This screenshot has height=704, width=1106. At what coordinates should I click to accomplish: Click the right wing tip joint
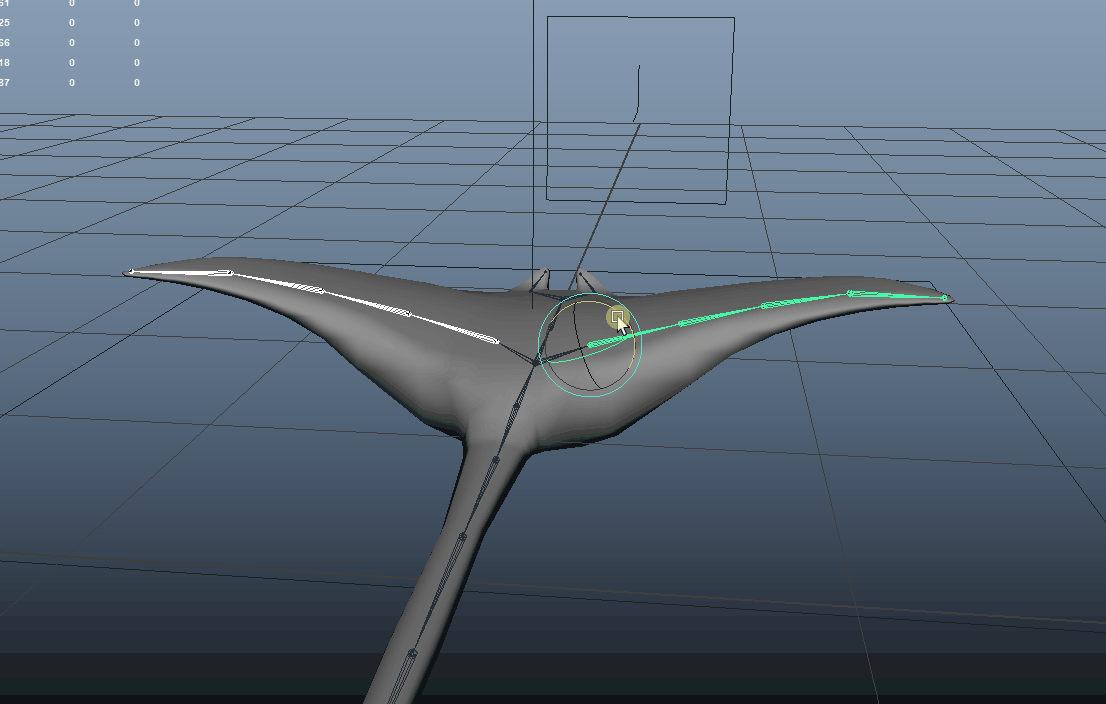tap(944, 297)
